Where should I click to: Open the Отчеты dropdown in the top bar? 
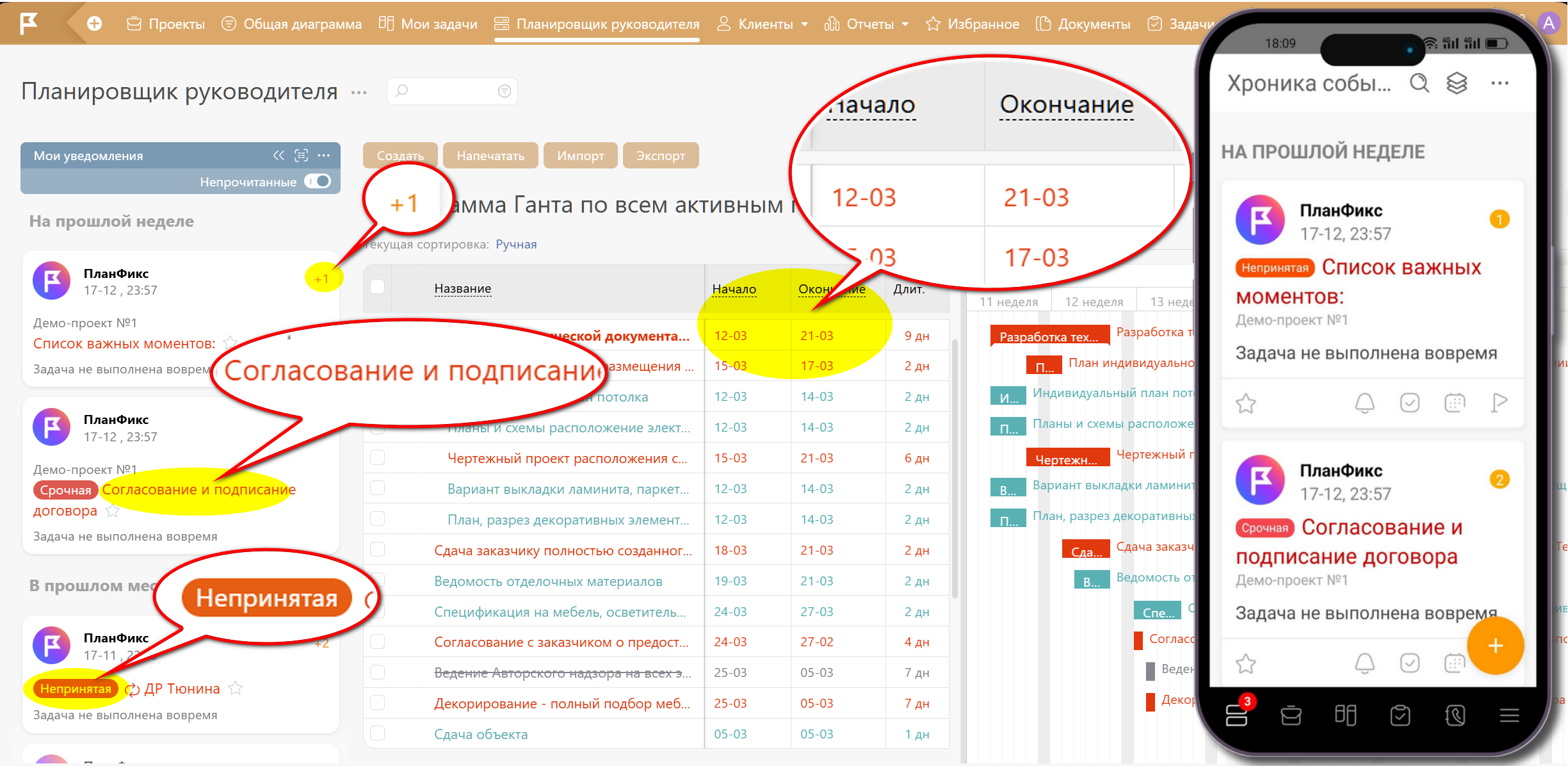point(905,24)
